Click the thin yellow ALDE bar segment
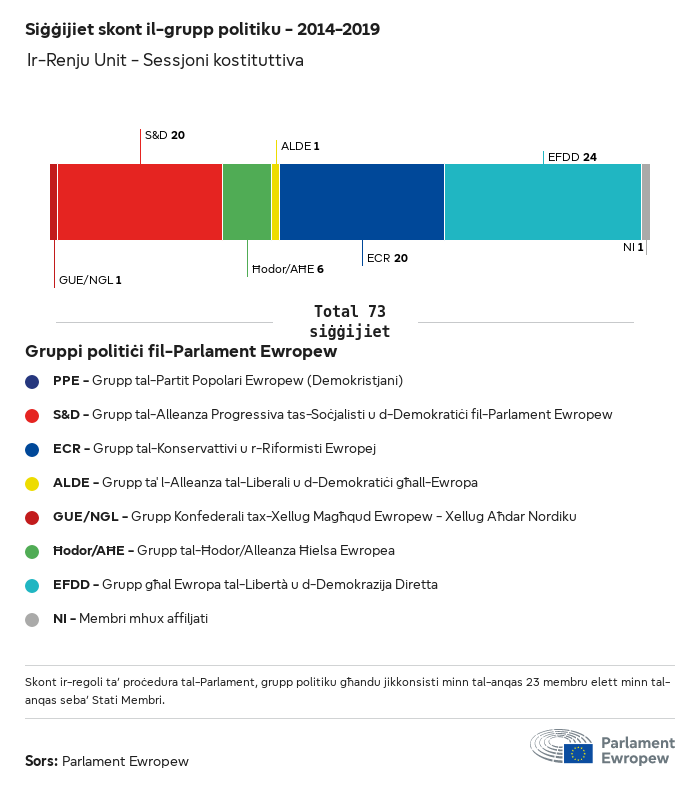This screenshot has height=786, width=700. 275,202
